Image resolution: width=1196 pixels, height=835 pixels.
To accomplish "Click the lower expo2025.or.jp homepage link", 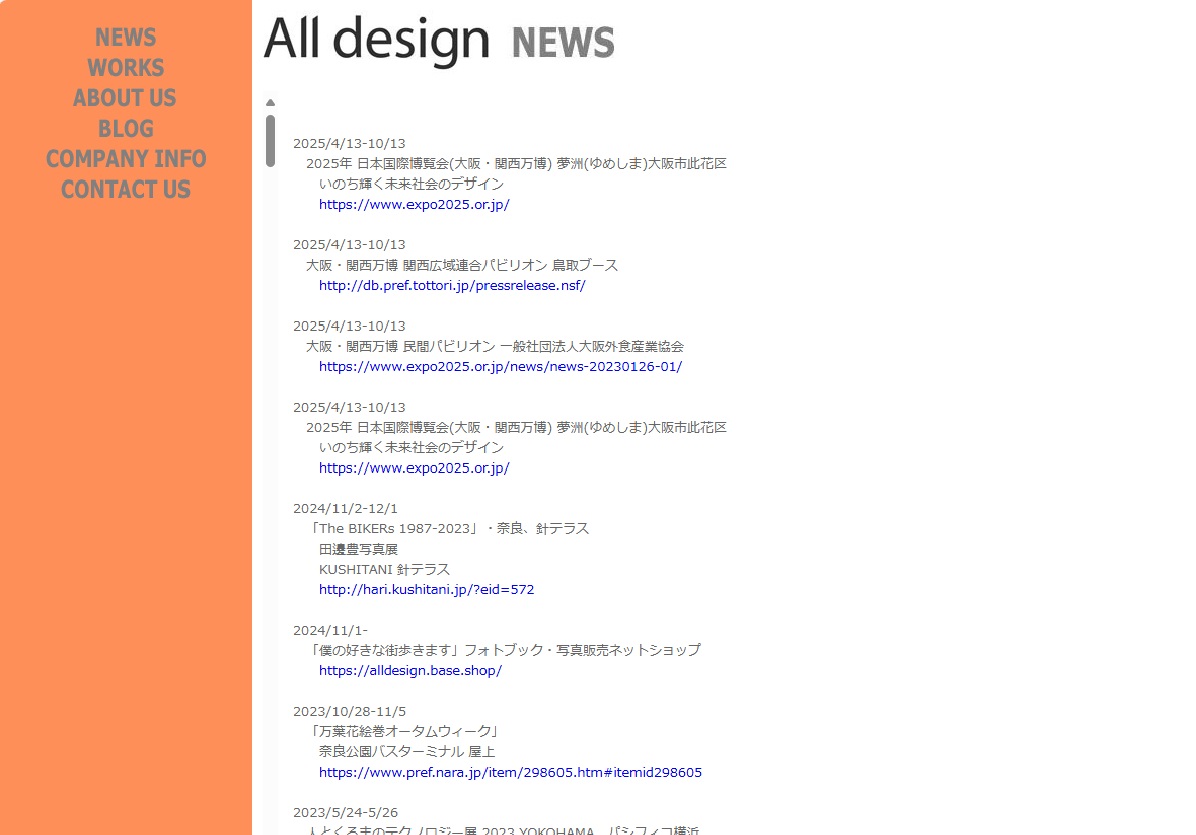I will click(414, 468).
